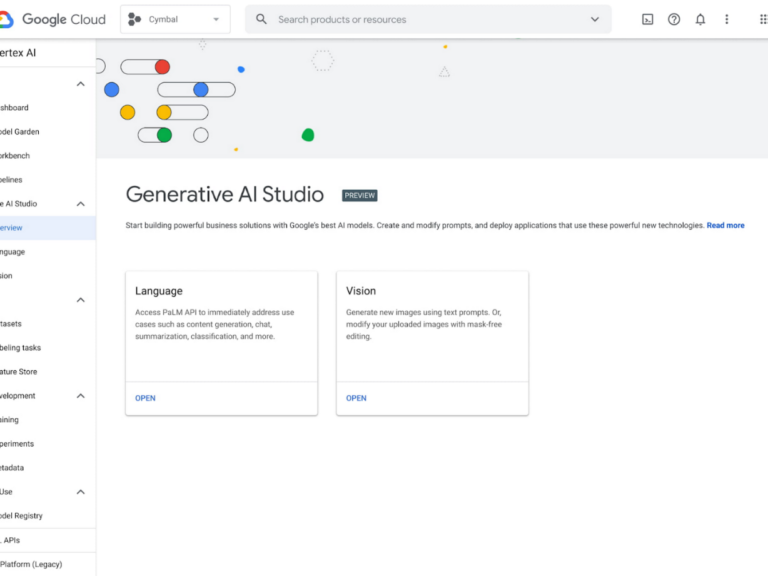Image resolution: width=768 pixels, height=576 pixels.
Task: Open the three-dot more options menu
Action: pyautogui.click(x=727, y=19)
